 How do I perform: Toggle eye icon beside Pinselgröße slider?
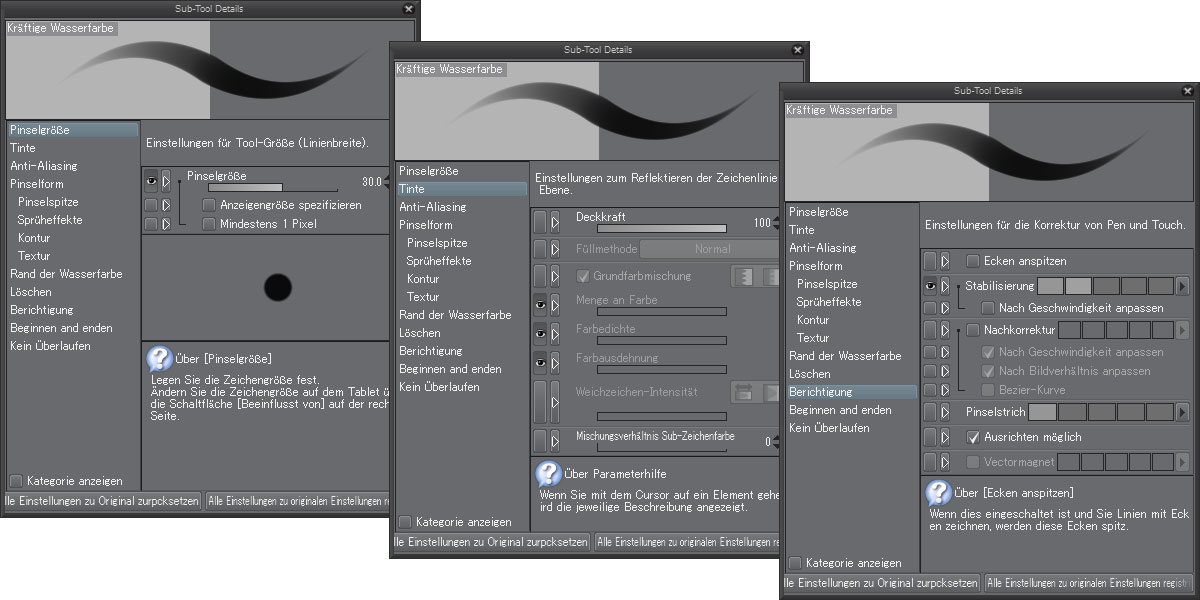[151, 182]
